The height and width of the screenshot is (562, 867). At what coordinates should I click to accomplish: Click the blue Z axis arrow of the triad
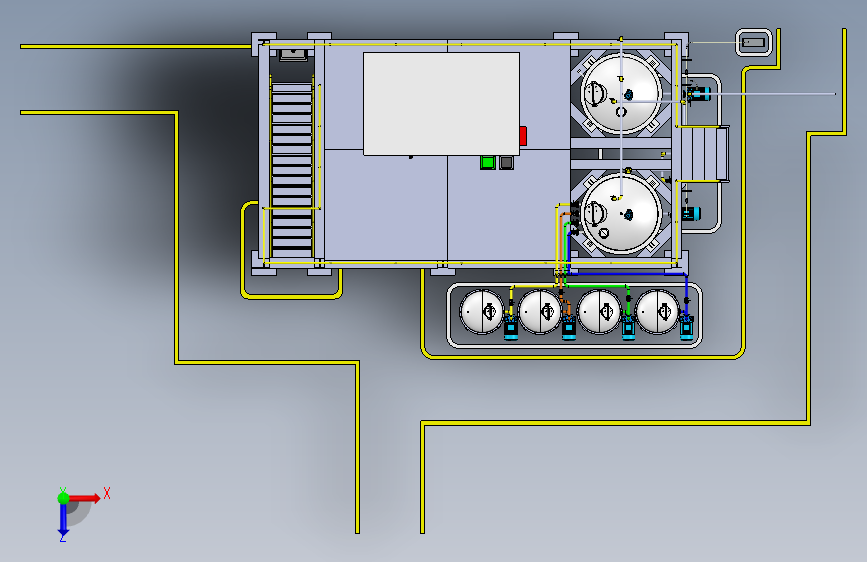tap(63, 520)
